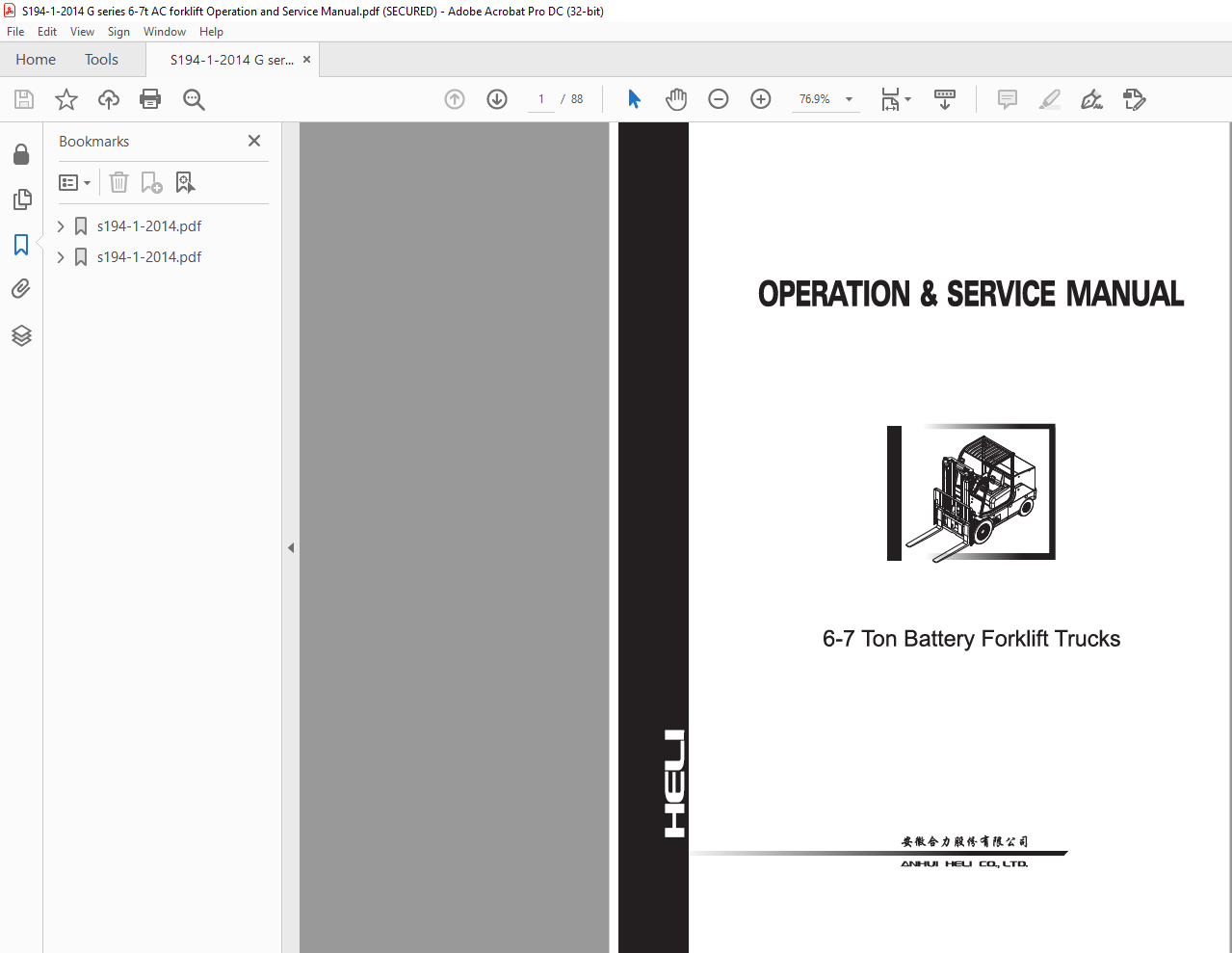Open the File menu

[15, 32]
